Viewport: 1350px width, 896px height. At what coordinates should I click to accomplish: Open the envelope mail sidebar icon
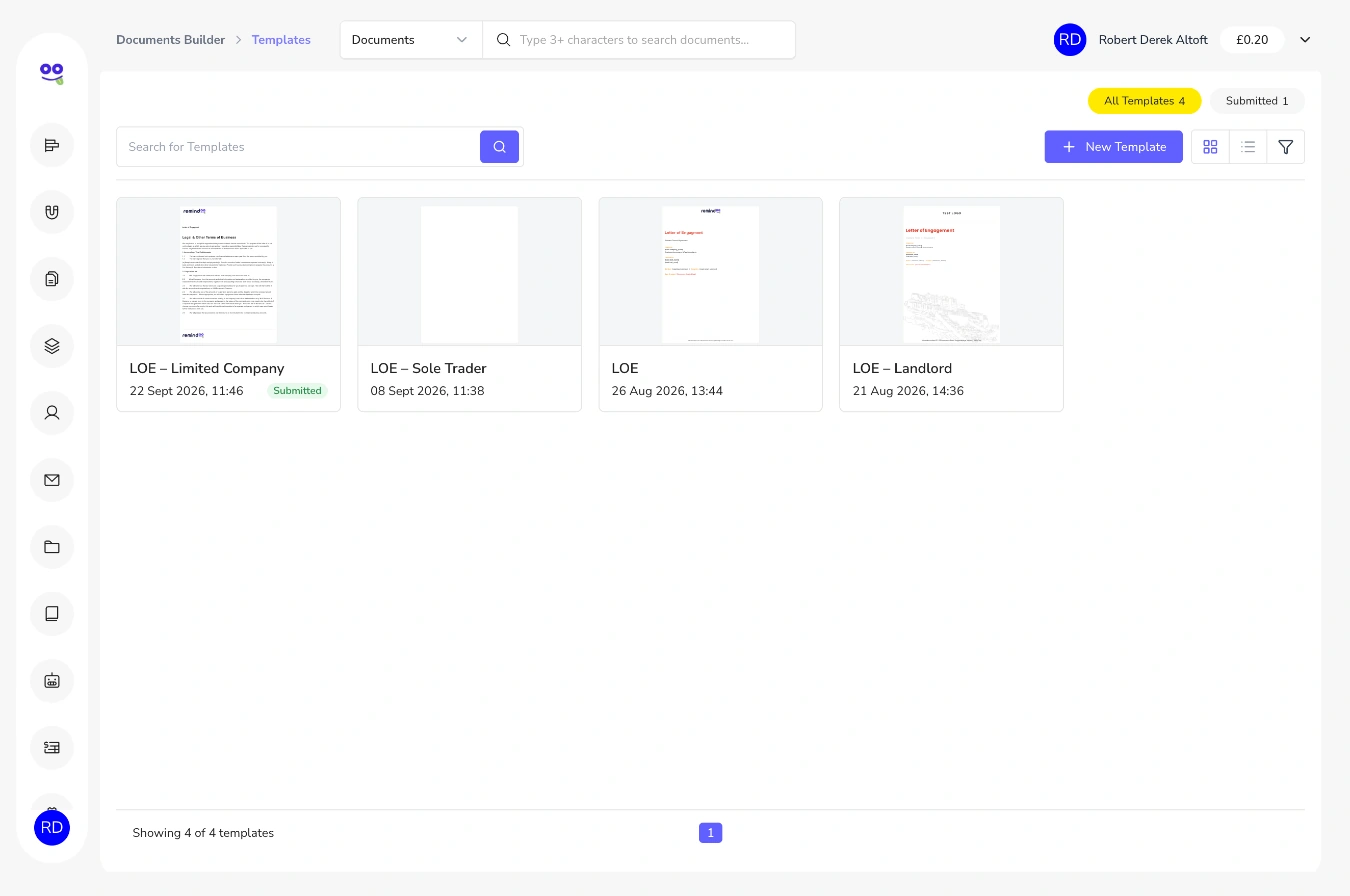[x=52, y=480]
